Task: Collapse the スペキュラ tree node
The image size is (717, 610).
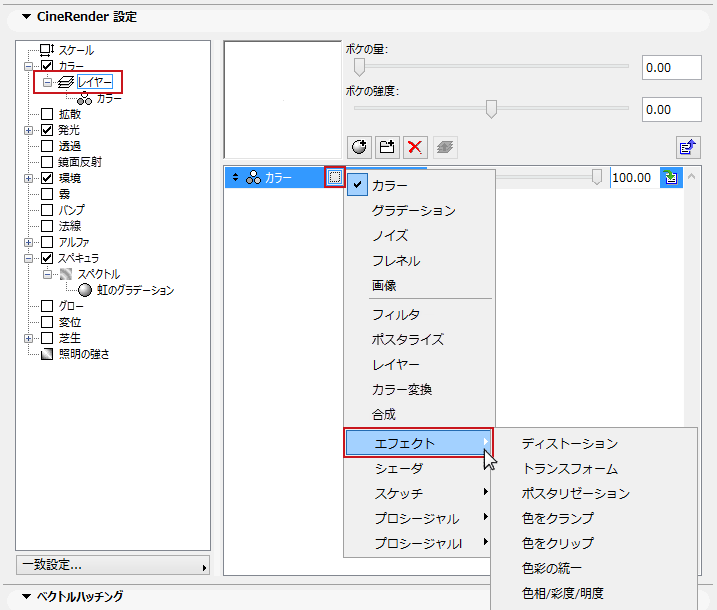Action: coord(28,258)
